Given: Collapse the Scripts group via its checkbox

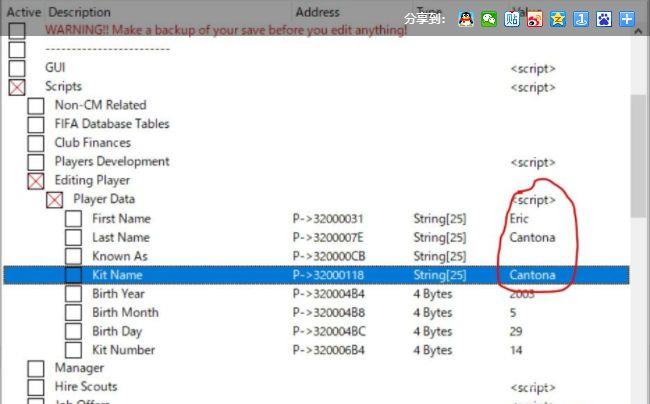Looking at the screenshot, I should pos(17,87).
